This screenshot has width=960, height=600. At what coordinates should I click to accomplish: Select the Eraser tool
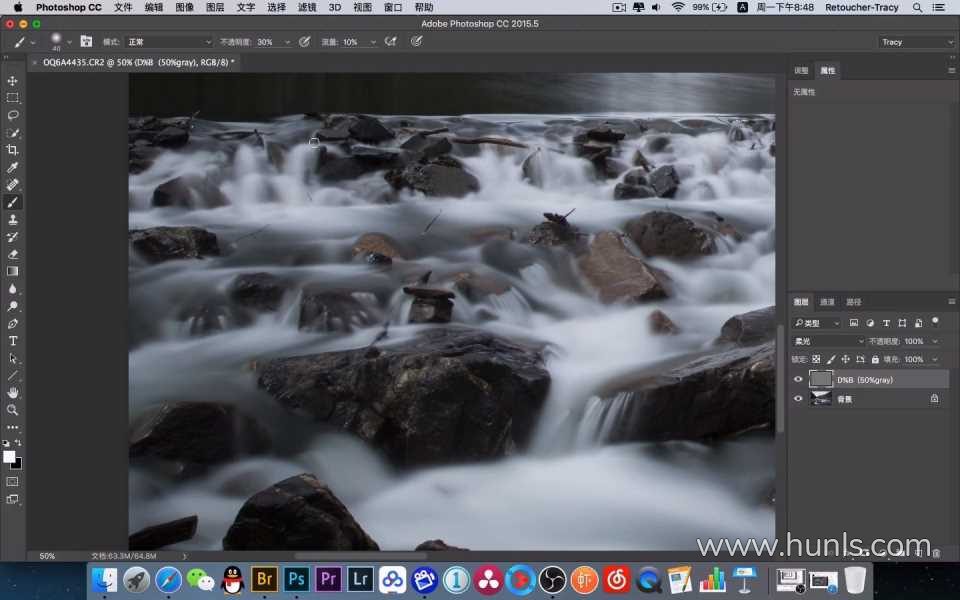12,254
